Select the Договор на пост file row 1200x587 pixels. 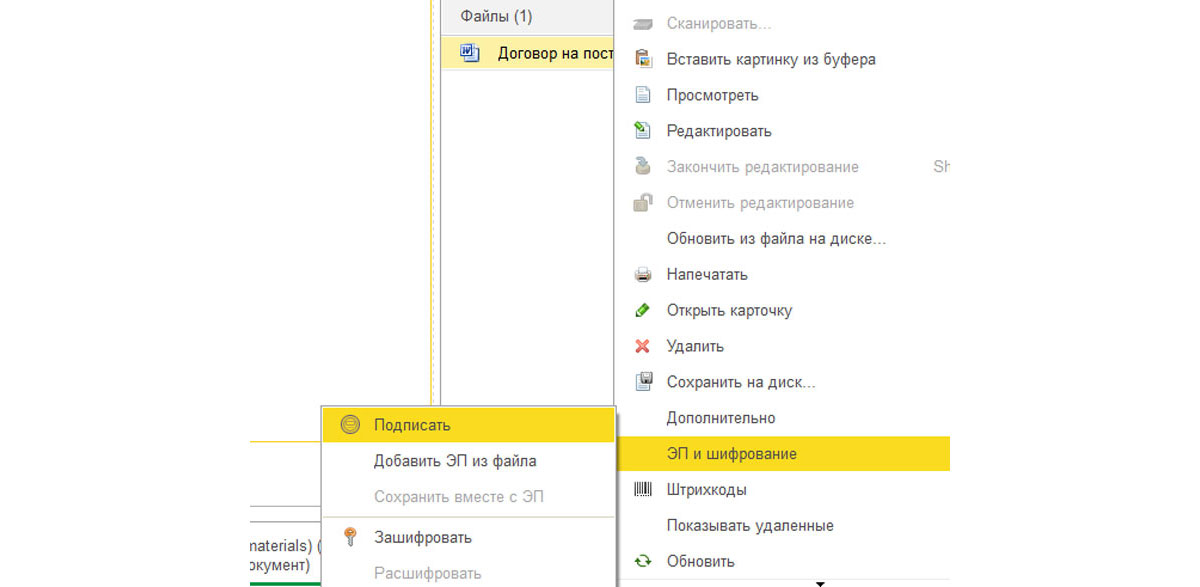[x=527, y=53]
